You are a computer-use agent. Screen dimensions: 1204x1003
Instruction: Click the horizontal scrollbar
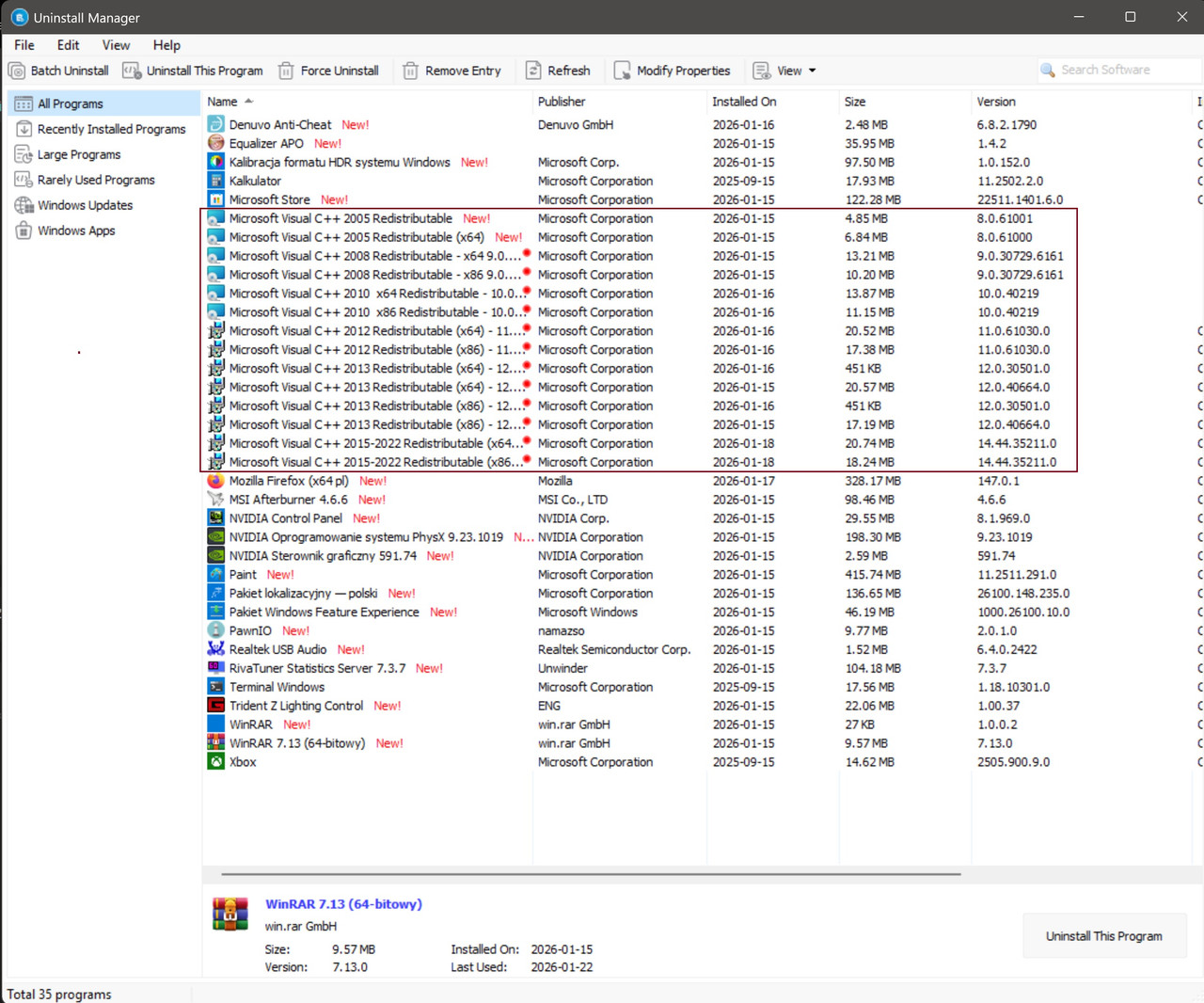(591, 874)
